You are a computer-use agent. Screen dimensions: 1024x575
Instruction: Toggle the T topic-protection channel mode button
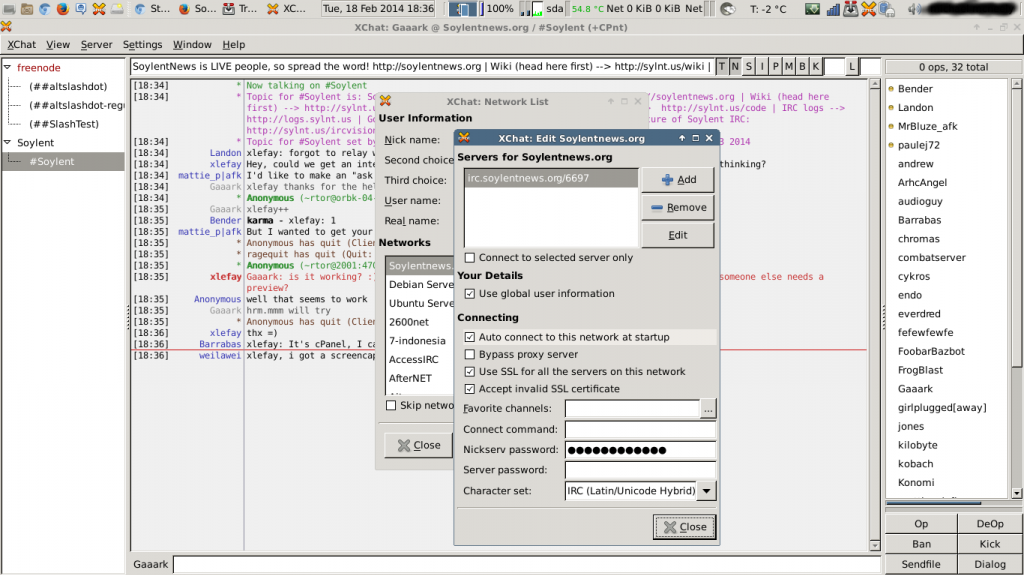(x=722, y=67)
